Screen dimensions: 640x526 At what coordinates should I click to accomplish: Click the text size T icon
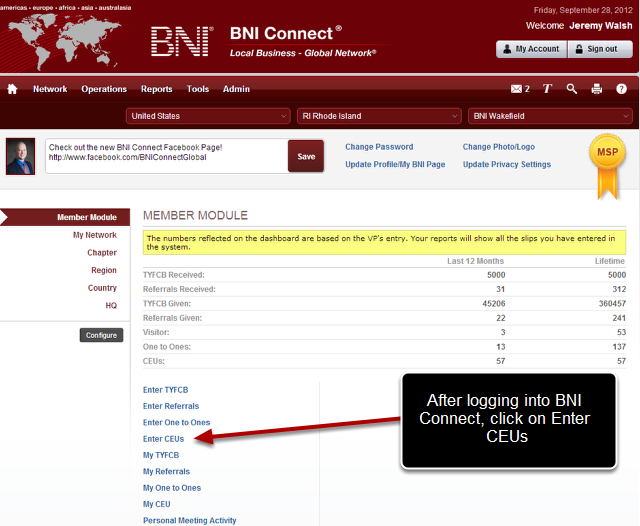(547, 89)
